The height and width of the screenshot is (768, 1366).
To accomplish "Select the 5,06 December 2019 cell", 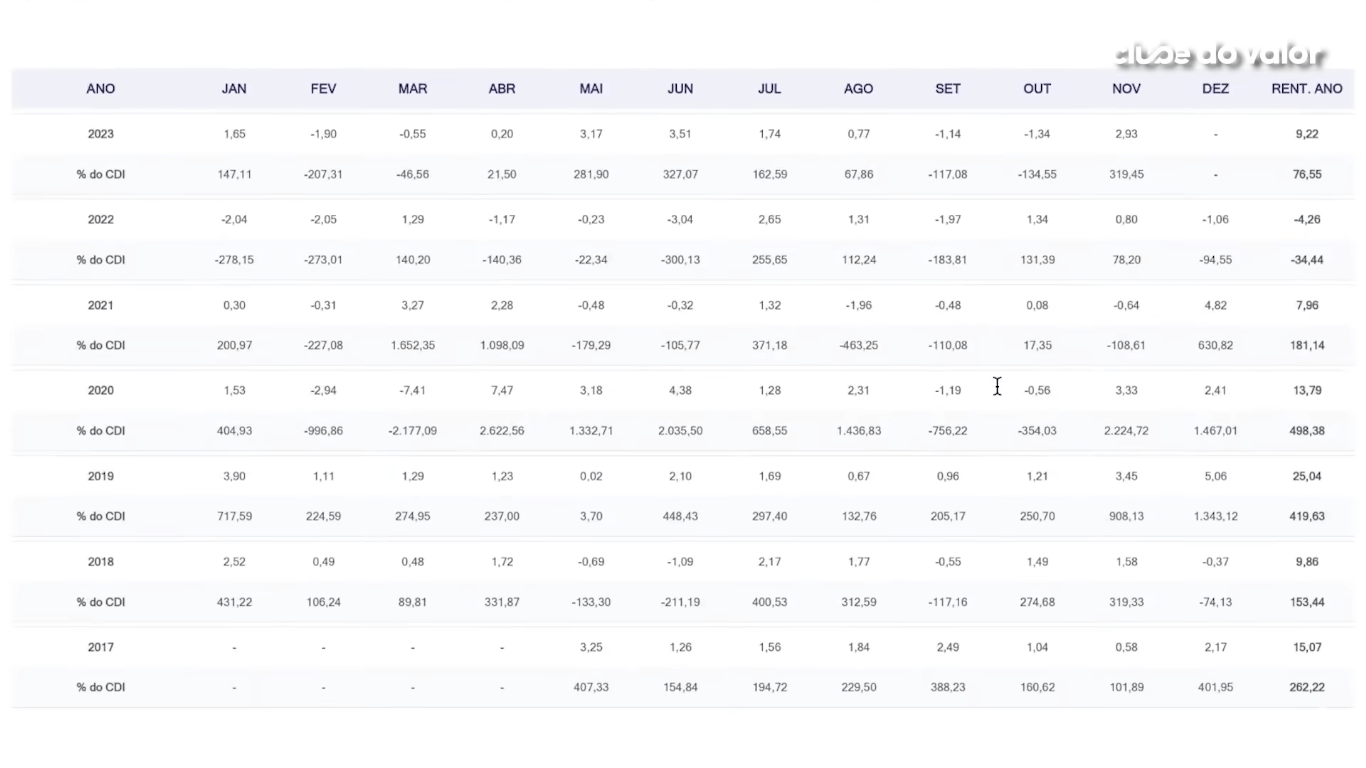I will click(1216, 476).
